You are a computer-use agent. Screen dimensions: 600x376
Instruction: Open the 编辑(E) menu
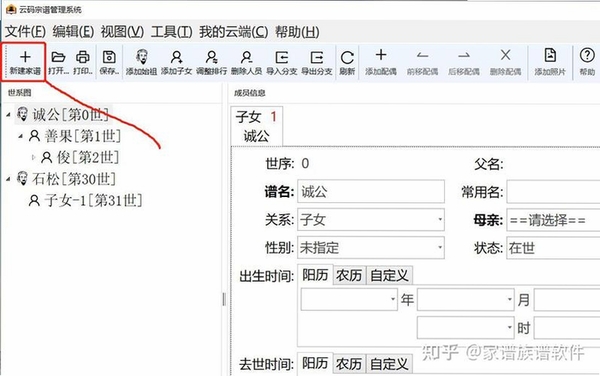[x=73, y=31]
